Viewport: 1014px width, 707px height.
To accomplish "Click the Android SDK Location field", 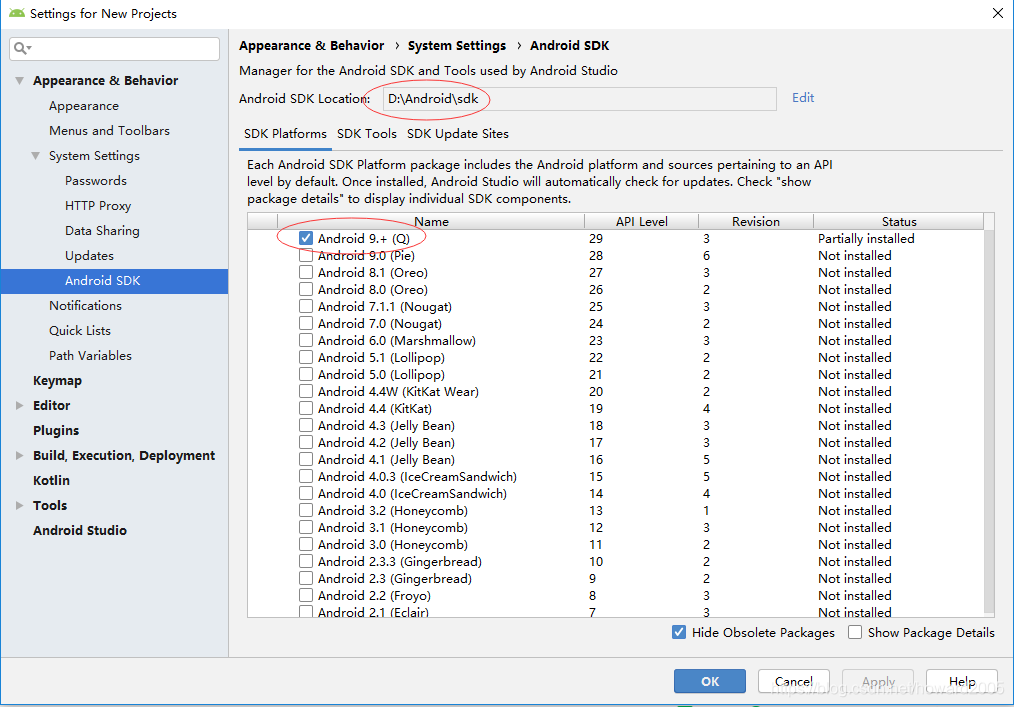I will pyautogui.click(x=579, y=99).
